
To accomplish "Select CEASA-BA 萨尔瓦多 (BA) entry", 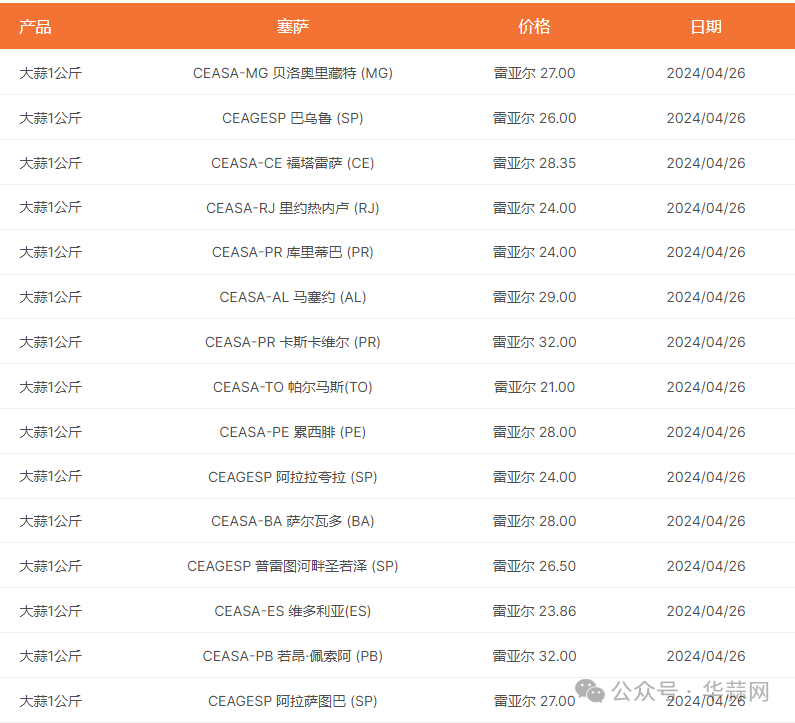I will click(x=292, y=521).
